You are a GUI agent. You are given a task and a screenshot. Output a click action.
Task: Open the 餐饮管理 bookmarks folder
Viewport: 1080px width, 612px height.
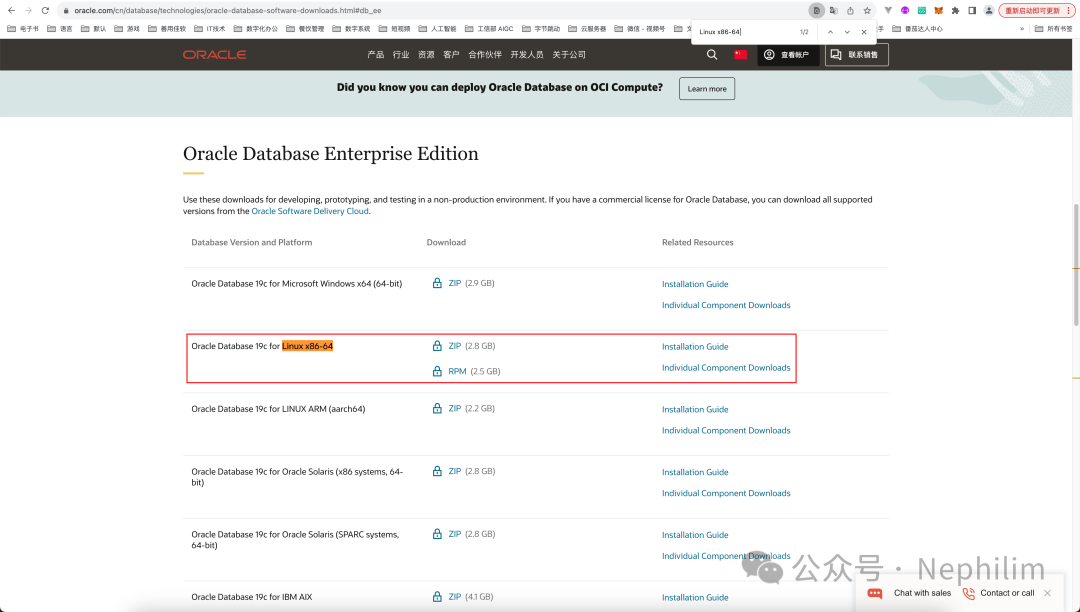tap(304, 29)
